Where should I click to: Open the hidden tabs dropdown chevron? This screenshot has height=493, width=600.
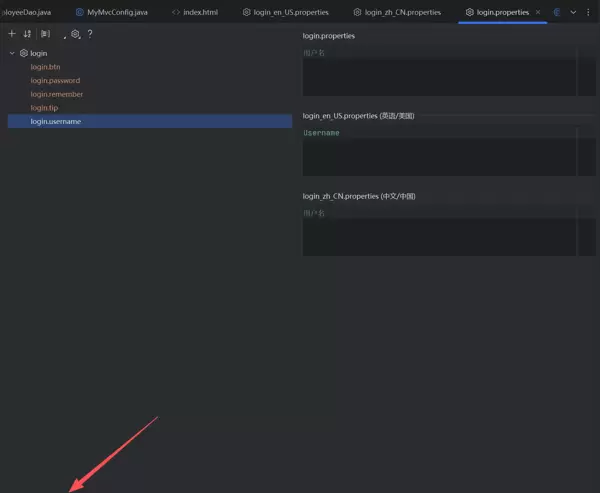pos(573,12)
